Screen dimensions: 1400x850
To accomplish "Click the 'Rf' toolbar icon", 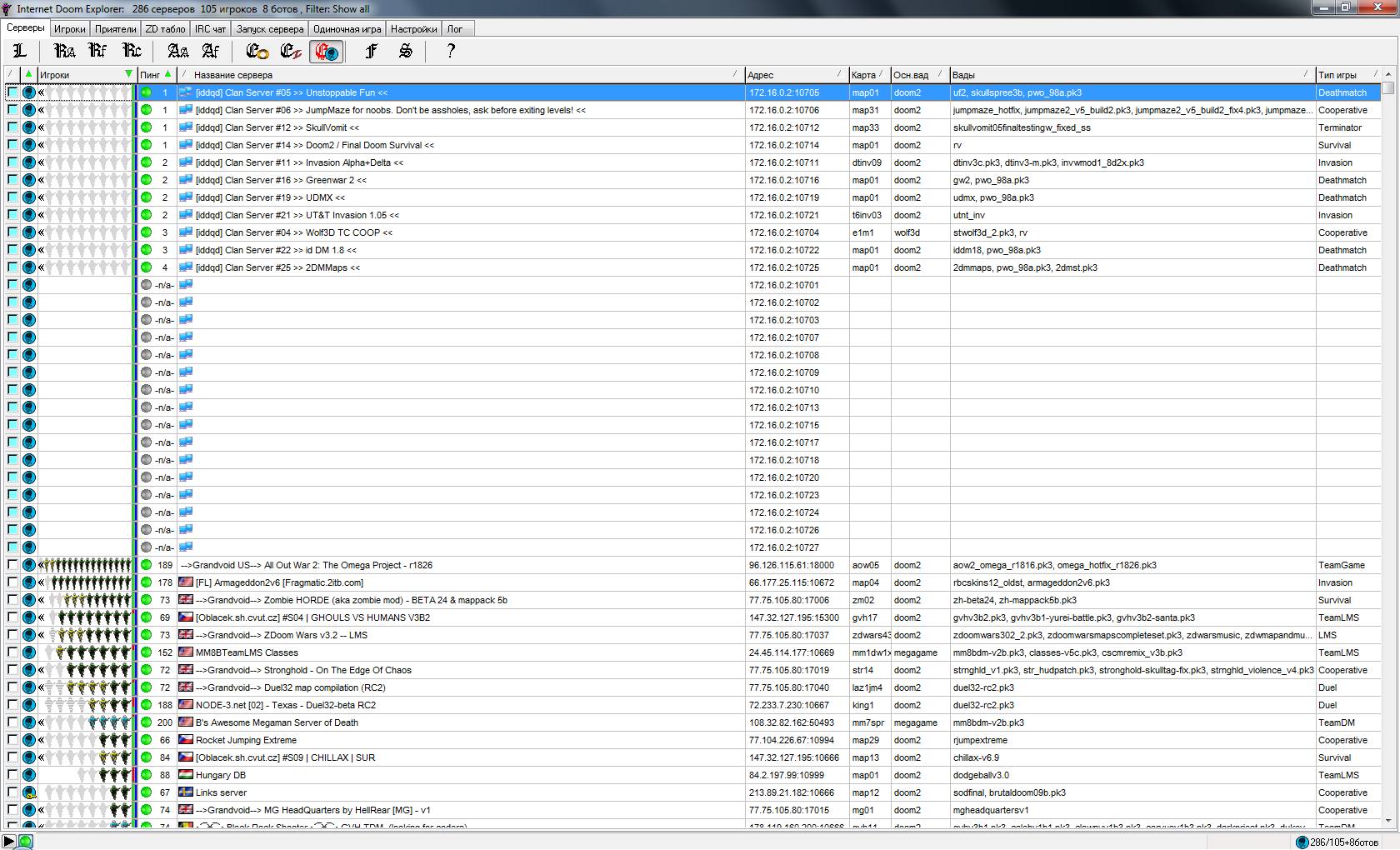I will pos(97,52).
